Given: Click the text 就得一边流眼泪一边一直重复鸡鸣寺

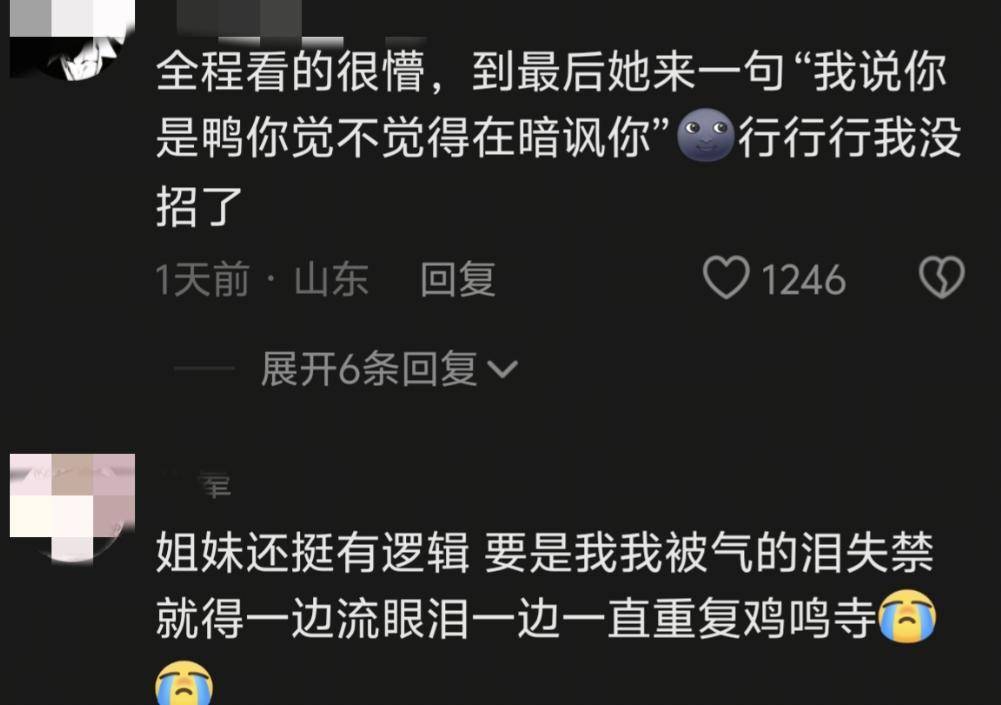Looking at the screenshot, I should [x=516, y=618].
